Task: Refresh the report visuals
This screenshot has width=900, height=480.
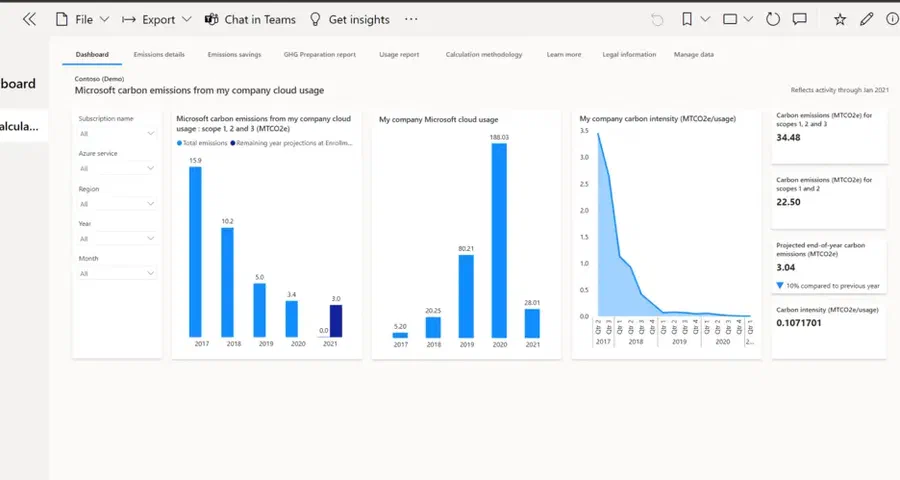Action: 773,20
